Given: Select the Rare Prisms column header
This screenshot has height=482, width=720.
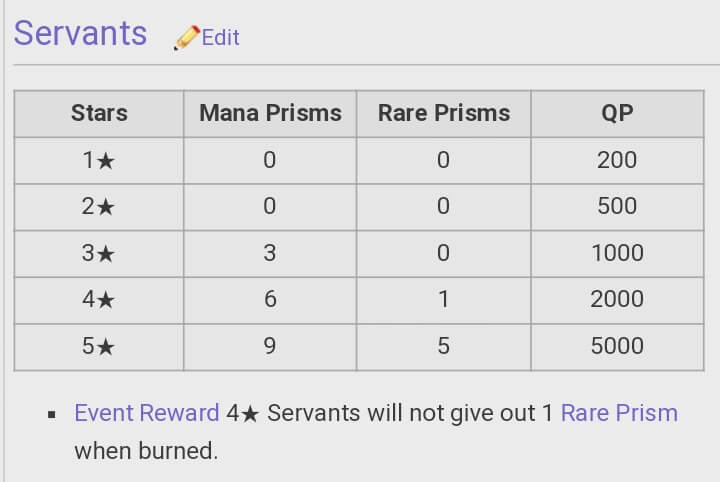Looking at the screenshot, I should [x=444, y=114].
